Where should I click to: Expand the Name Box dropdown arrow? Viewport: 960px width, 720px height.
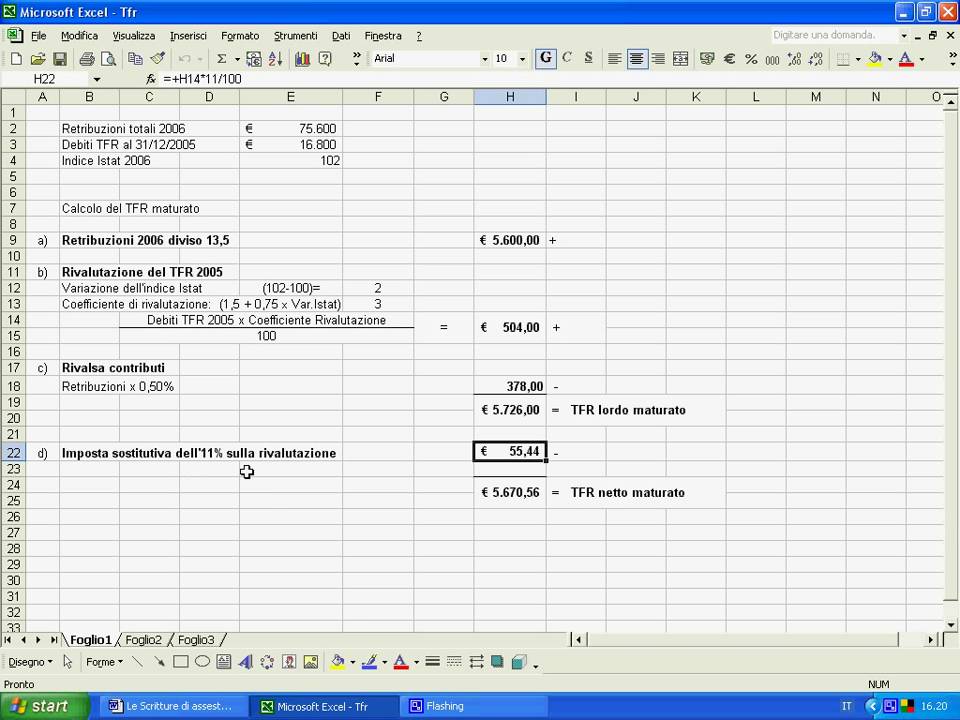pos(97,79)
